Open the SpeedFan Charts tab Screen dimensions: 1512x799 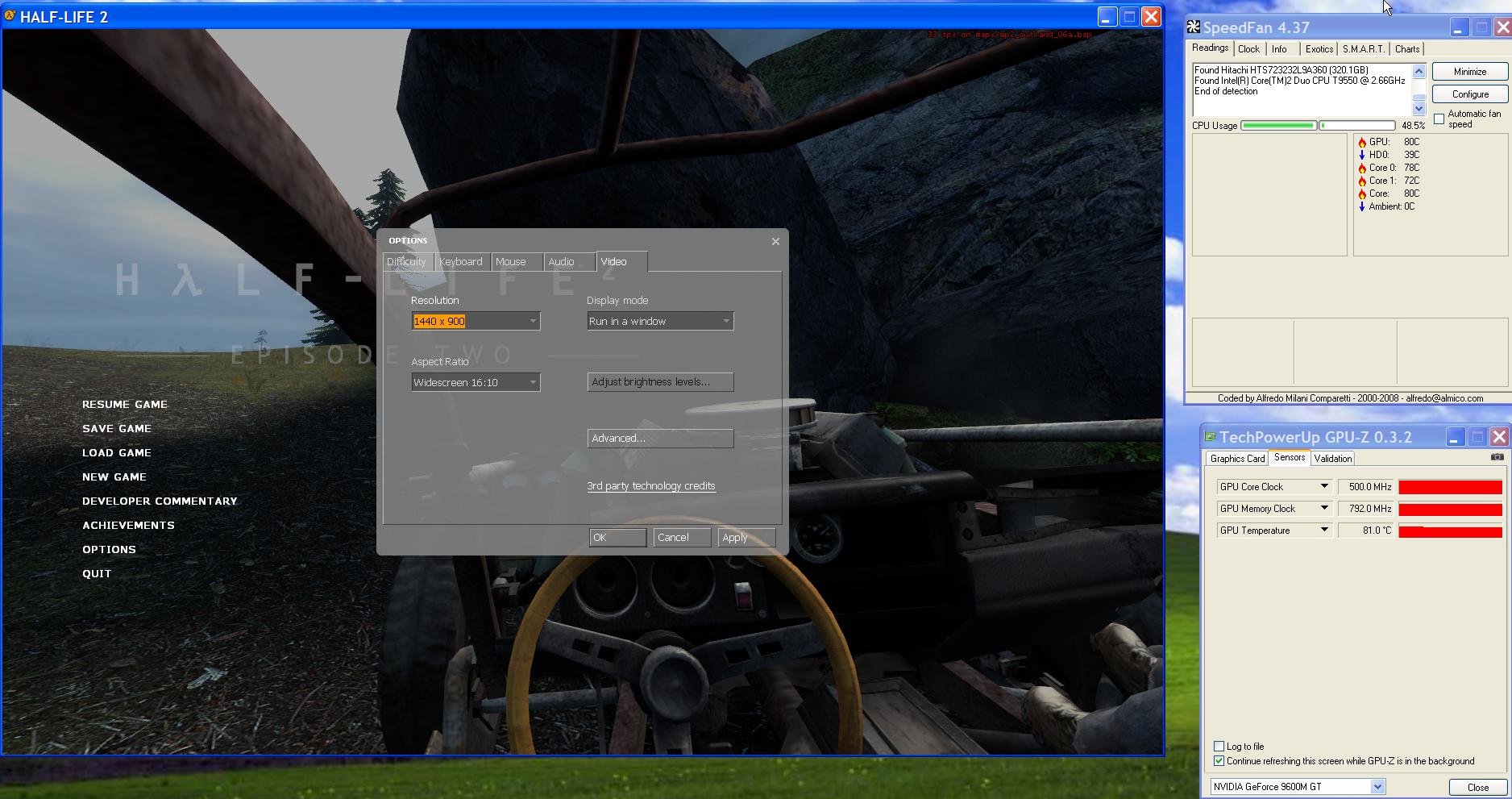(x=1407, y=49)
